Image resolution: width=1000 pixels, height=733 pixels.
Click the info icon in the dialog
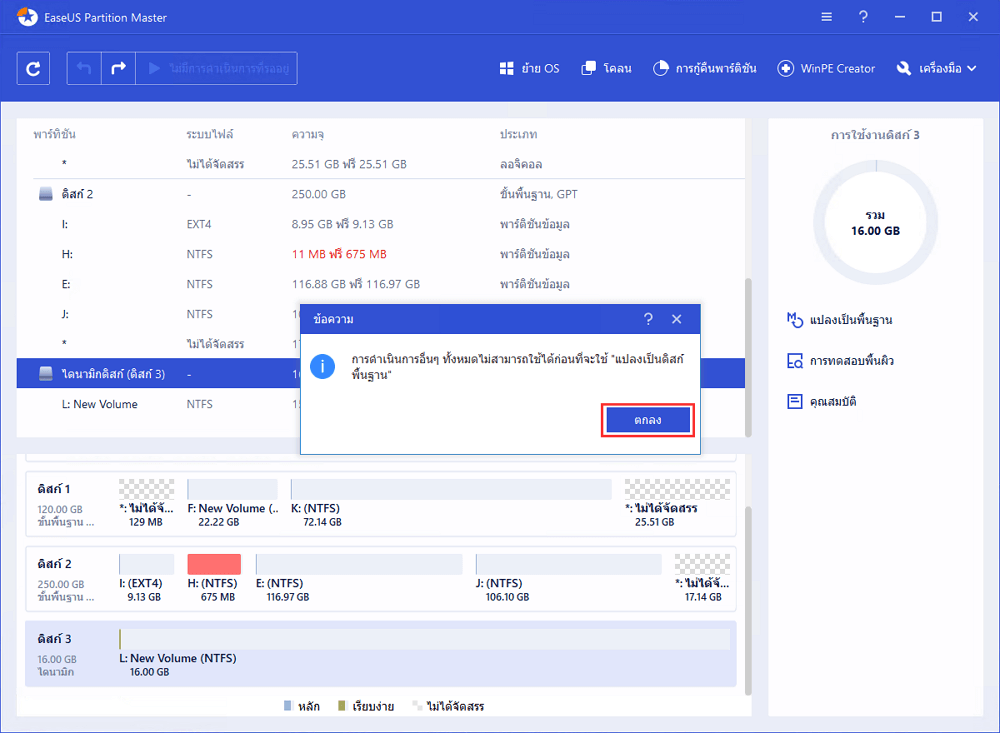(x=323, y=366)
